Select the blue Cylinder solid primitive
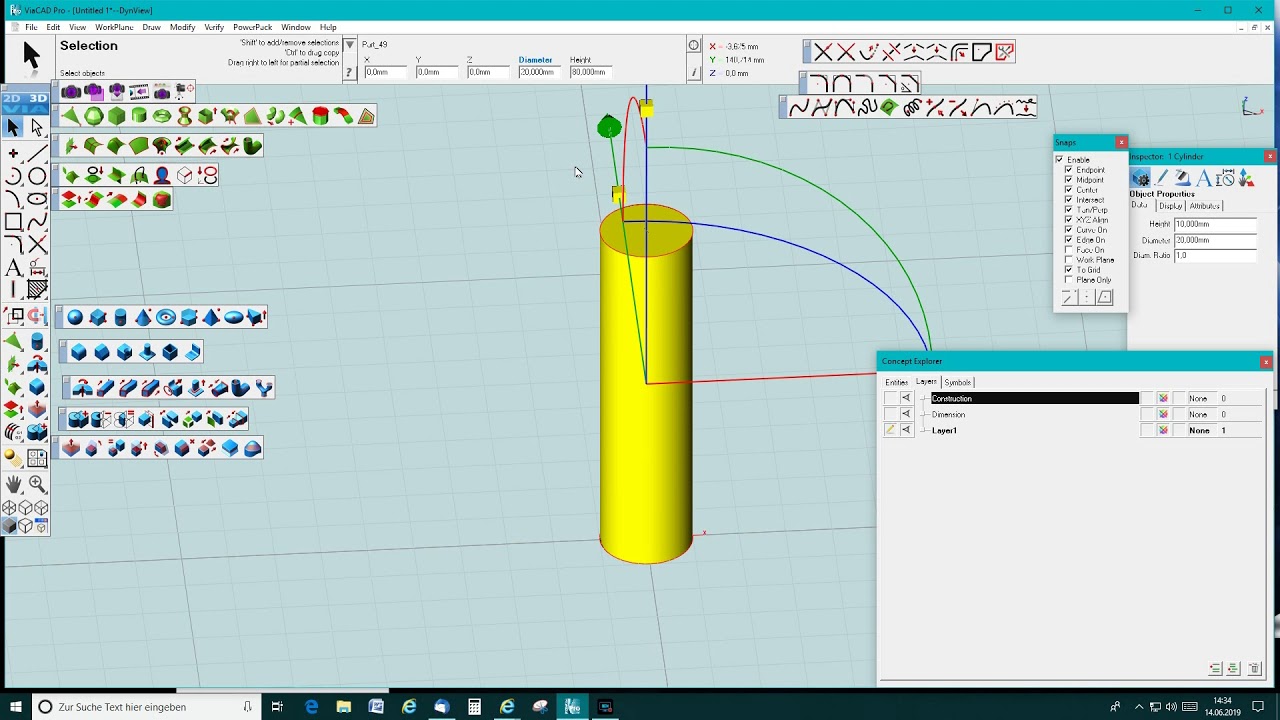The height and width of the screenshot is (720, 1280). pos(121,318)
